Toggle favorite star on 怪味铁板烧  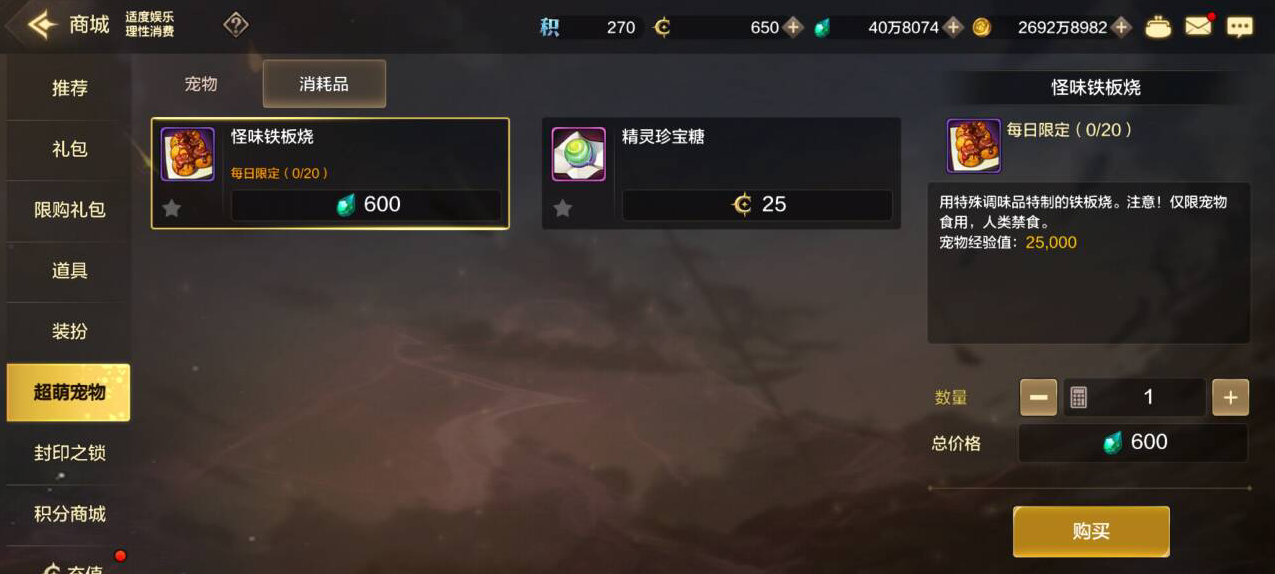(172, 208)
